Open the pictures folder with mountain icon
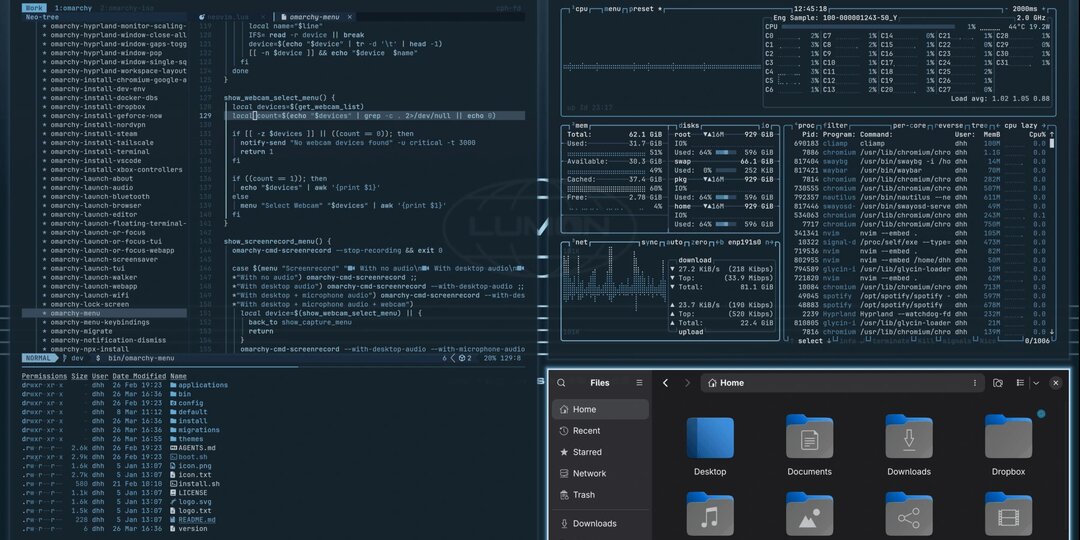This screenshot has width=1080, height=540. (x=809, y=515)
